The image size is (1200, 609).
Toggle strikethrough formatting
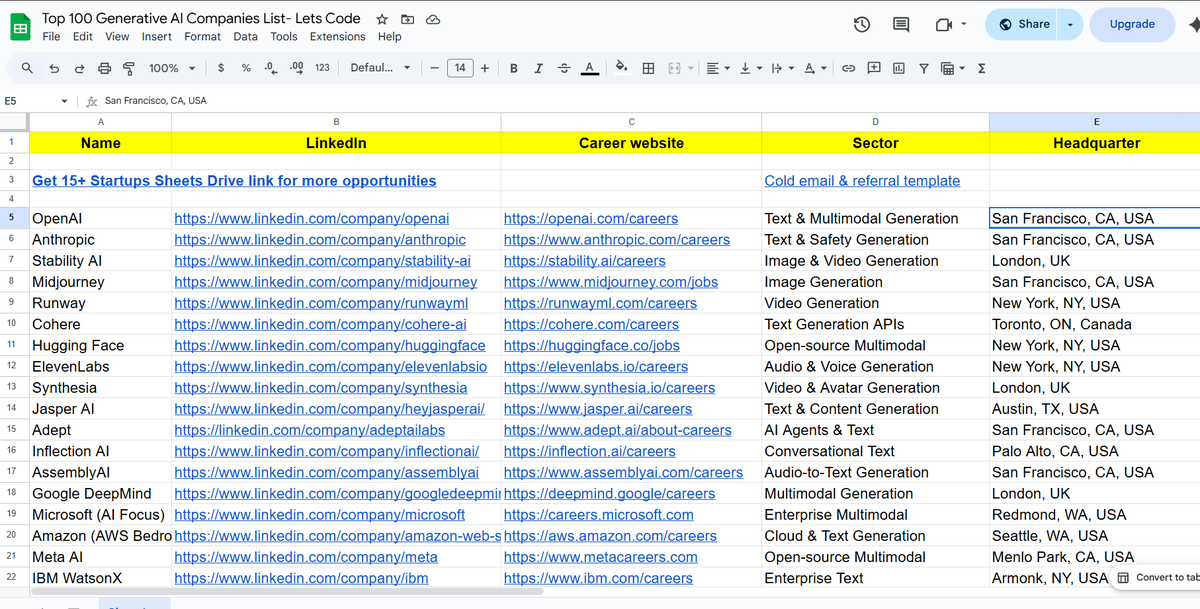pyautogui.click(x=564, y=68)
